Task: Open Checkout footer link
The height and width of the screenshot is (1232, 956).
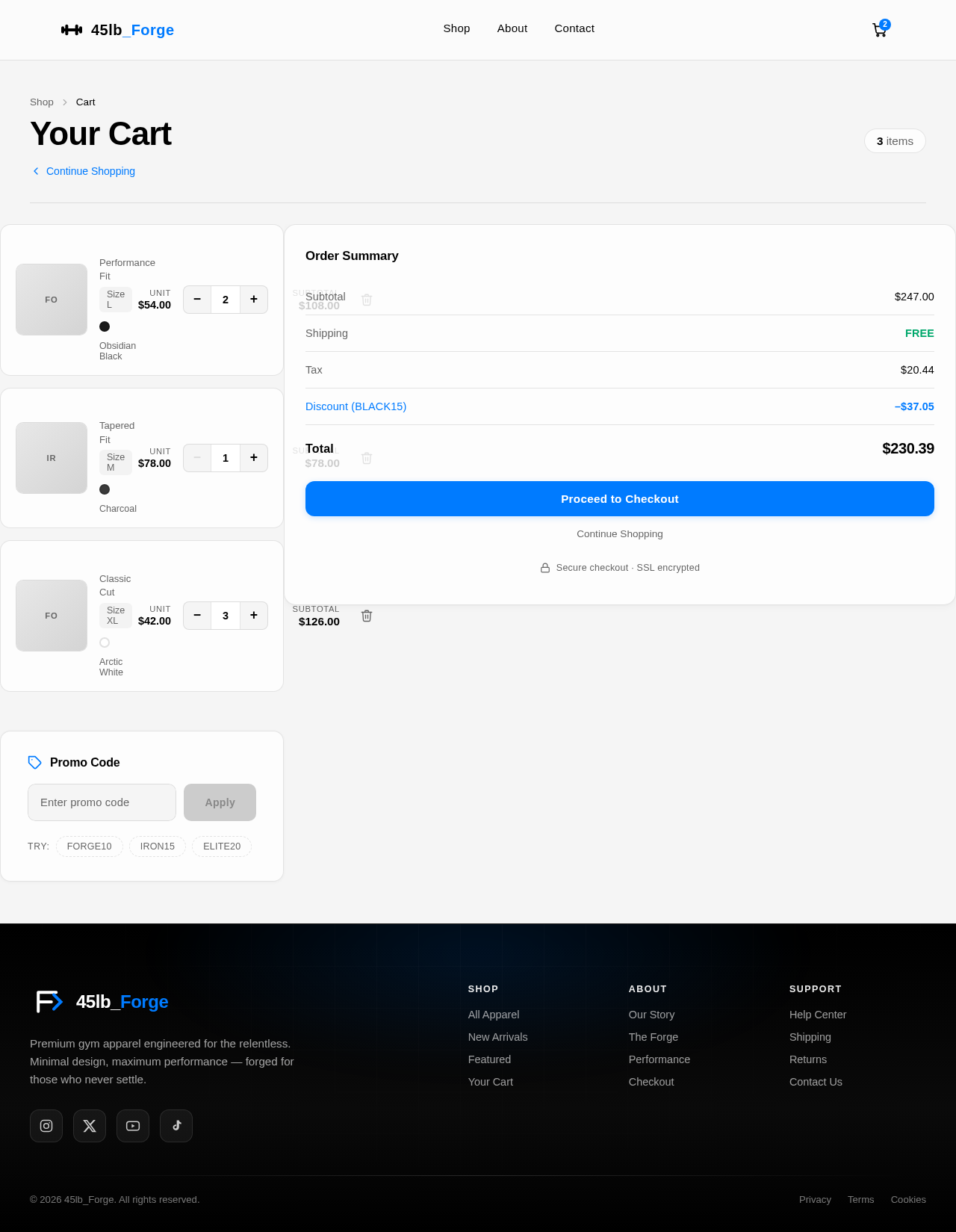Action: [651, 1082]
